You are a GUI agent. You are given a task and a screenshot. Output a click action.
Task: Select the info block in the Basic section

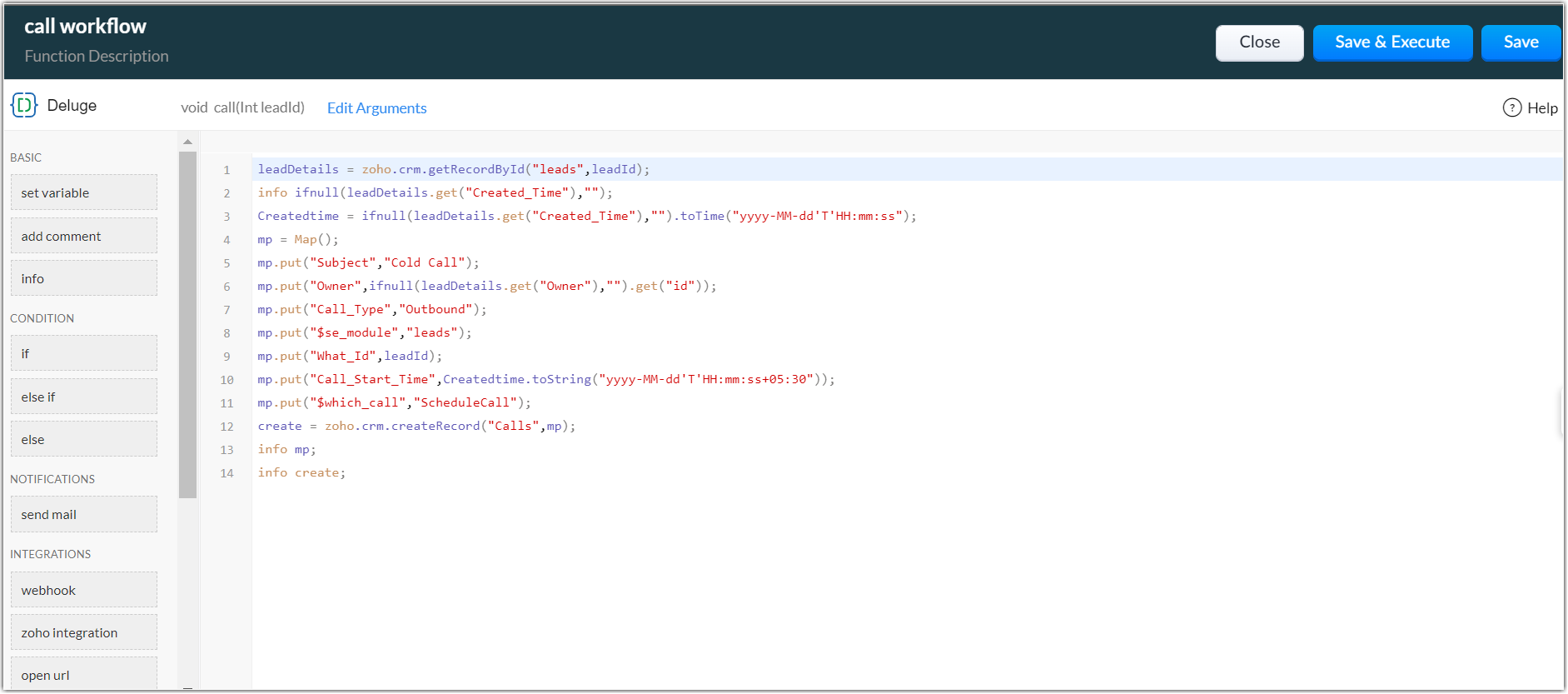pos(84,278)
